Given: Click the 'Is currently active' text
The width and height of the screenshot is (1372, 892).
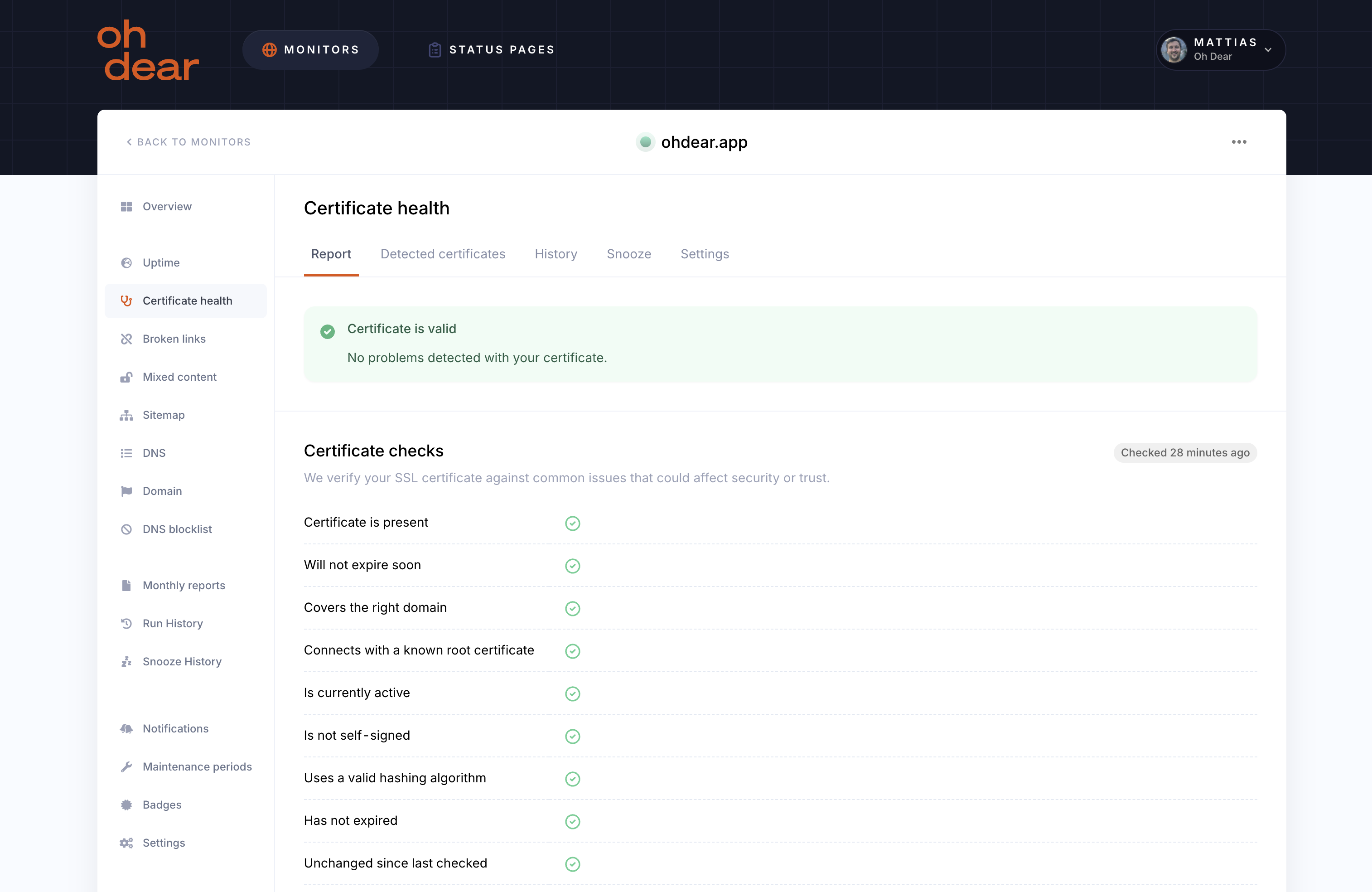Looking at the screenshot, I should click(x=357, y=693).
